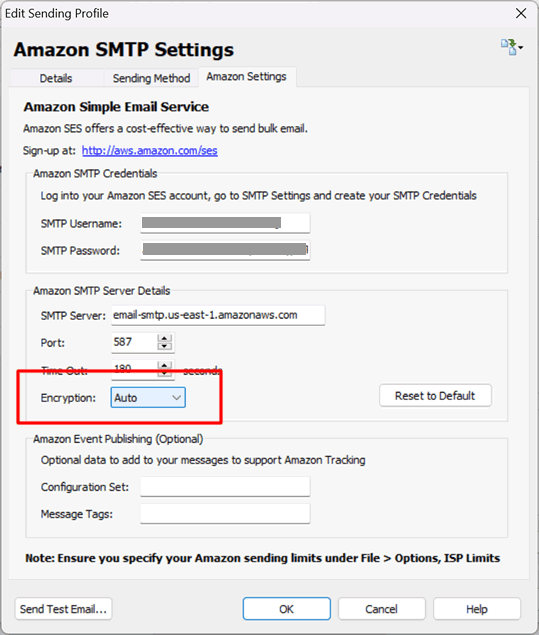Close the Edit Sending Profile dialog

tap(521, 13)
